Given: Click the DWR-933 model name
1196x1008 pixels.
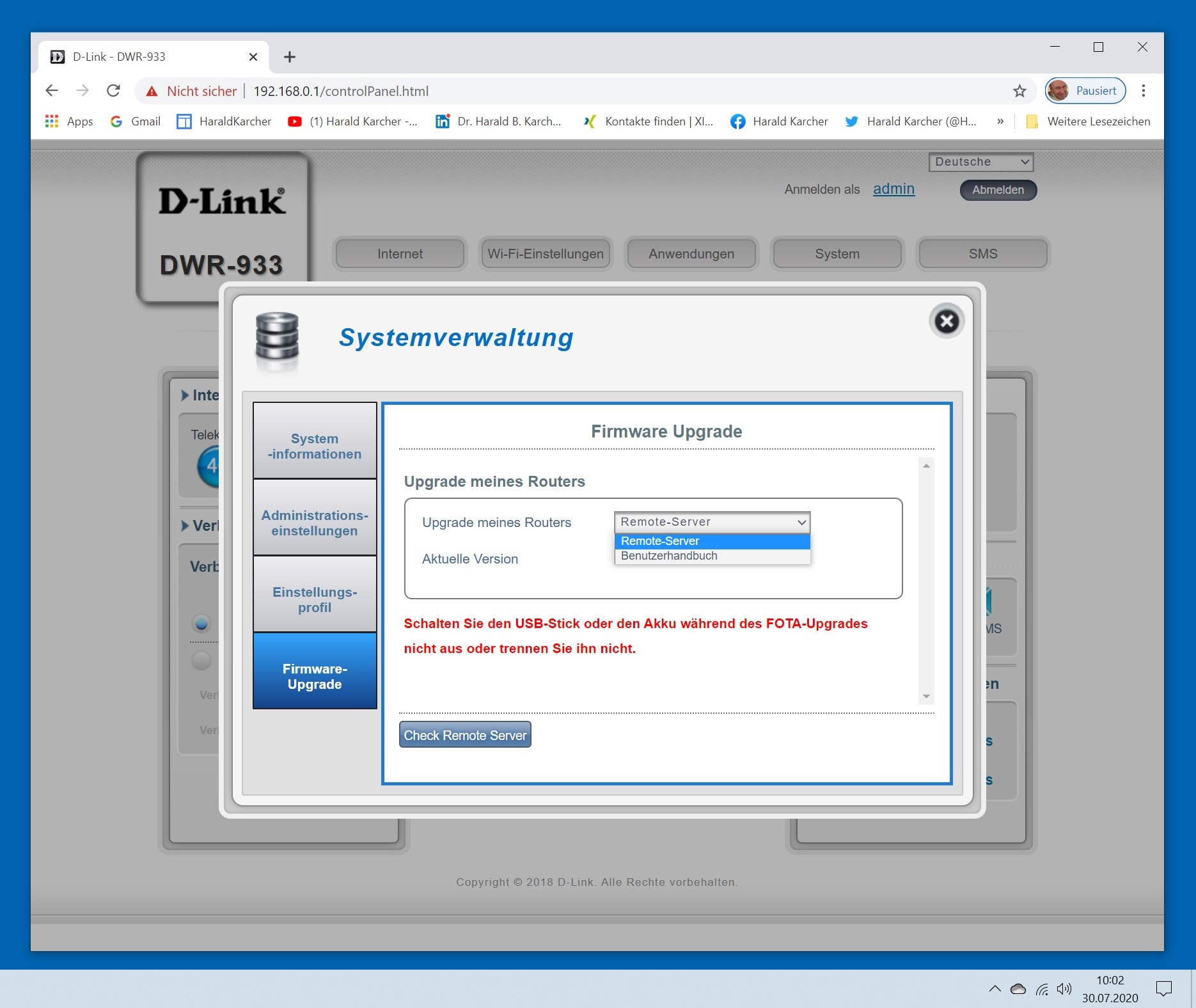Looking at the screenshot, I should click(221, 265).
